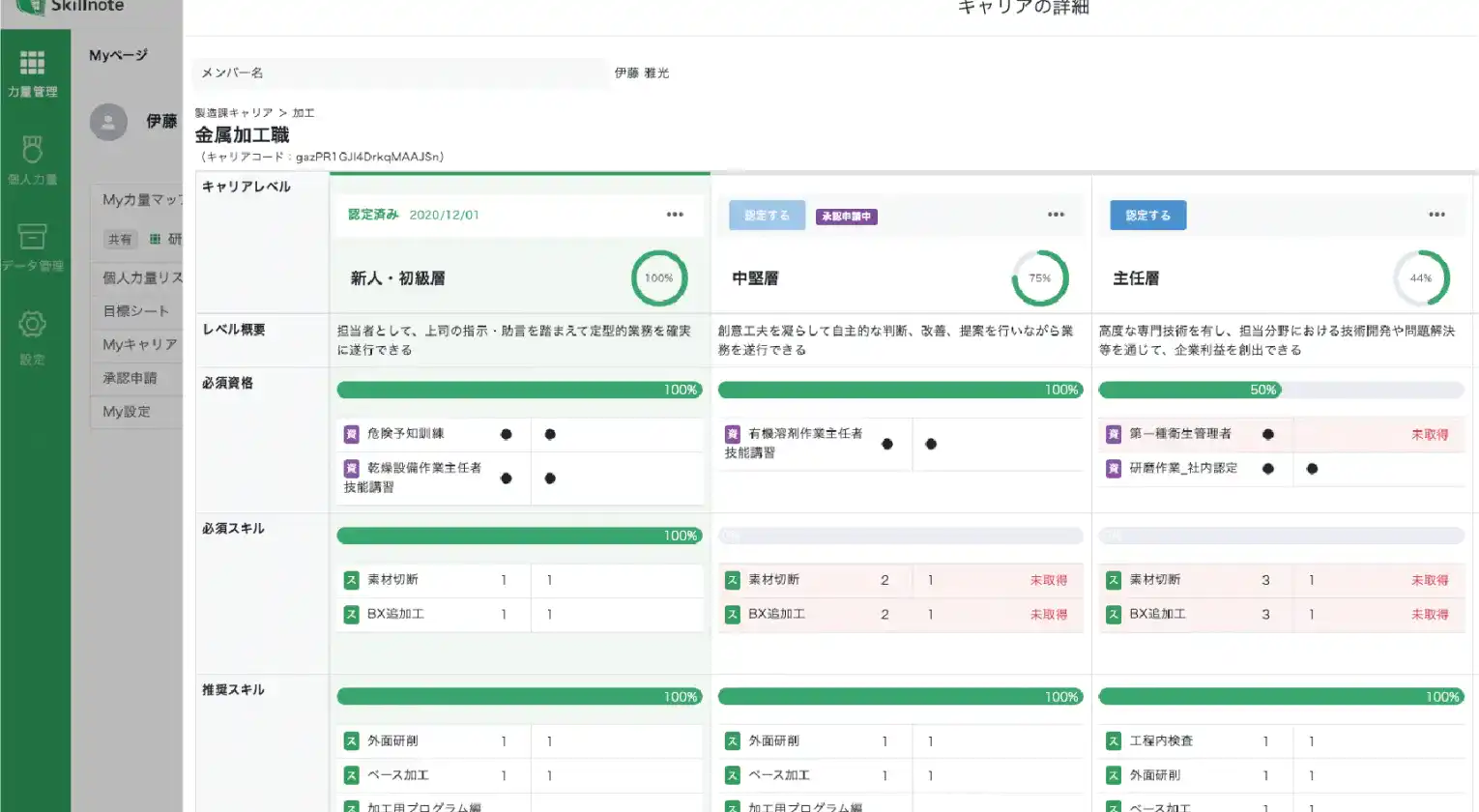The height and width of the screenshot is (812, 1479).
Task: Click the 44% progress ring for 主任層
Action: 1421,278
